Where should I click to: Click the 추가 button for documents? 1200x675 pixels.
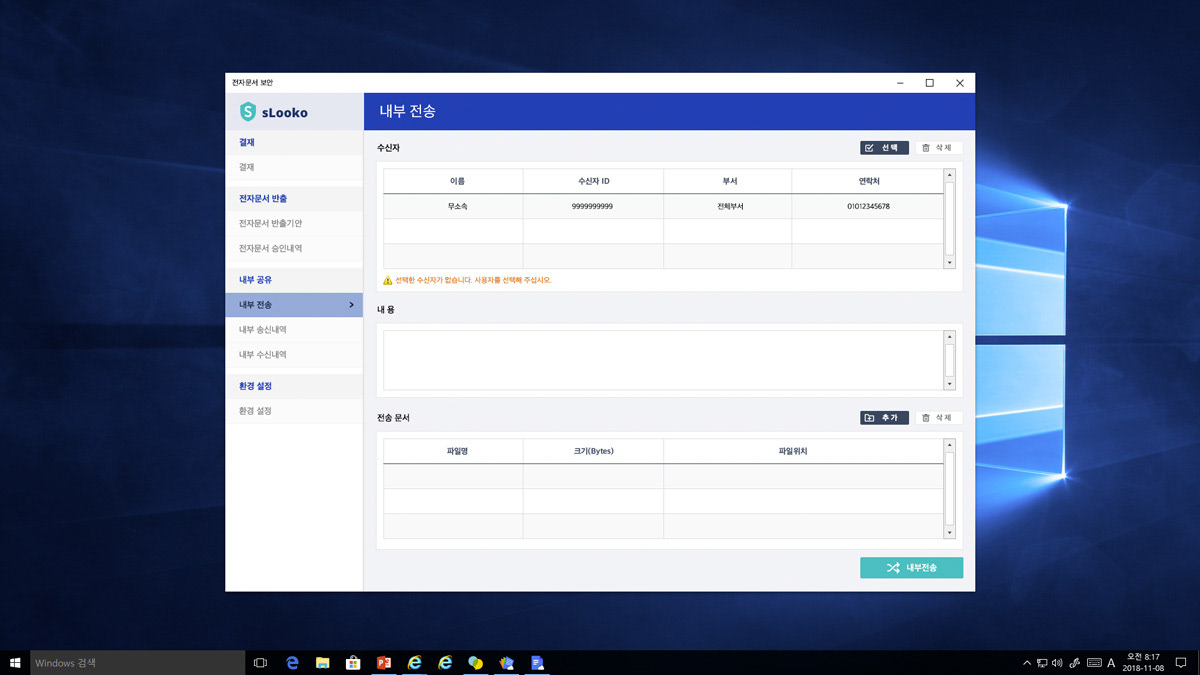pos(884,418)
